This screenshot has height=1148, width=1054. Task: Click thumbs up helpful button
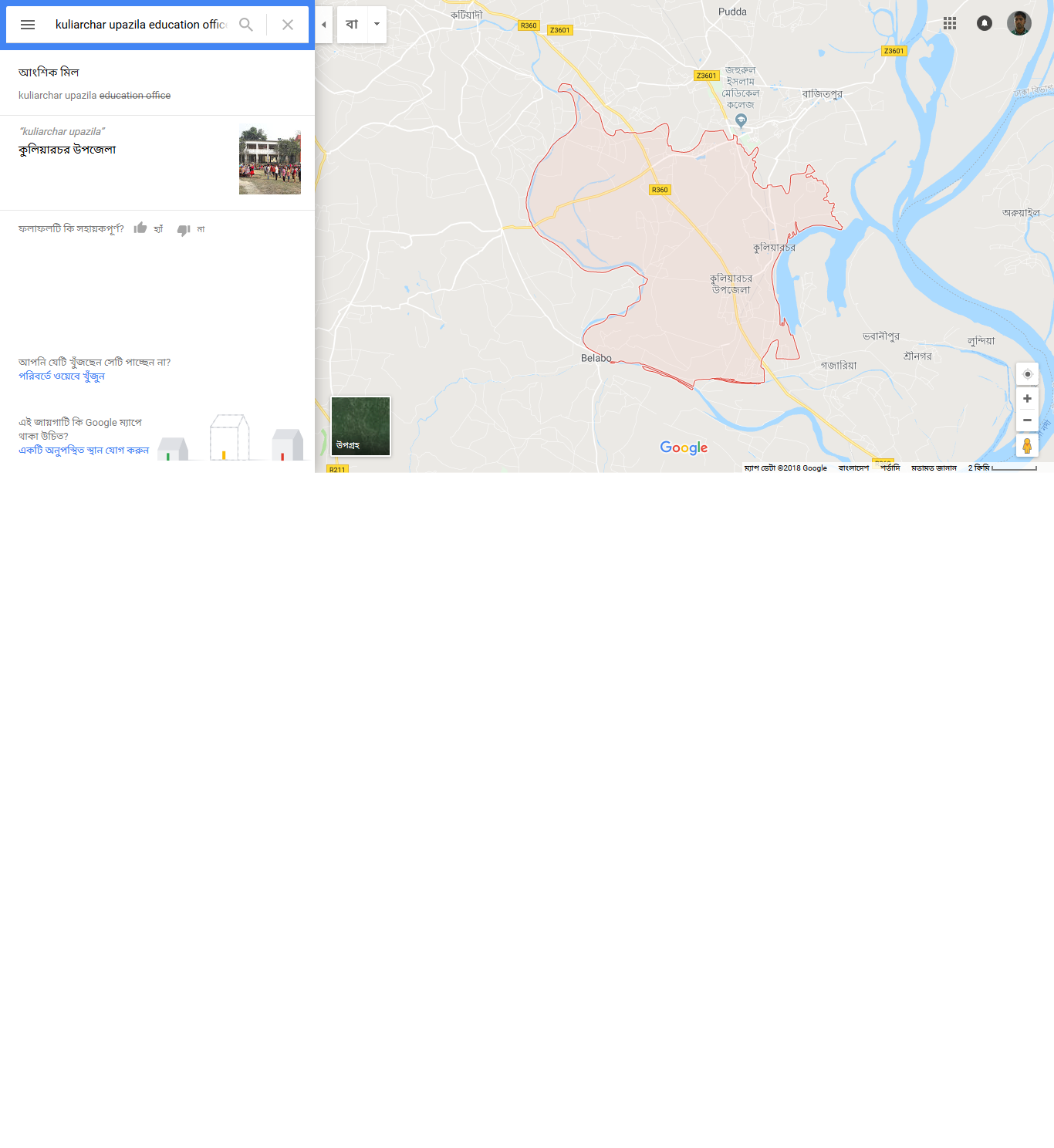[140, 228]
